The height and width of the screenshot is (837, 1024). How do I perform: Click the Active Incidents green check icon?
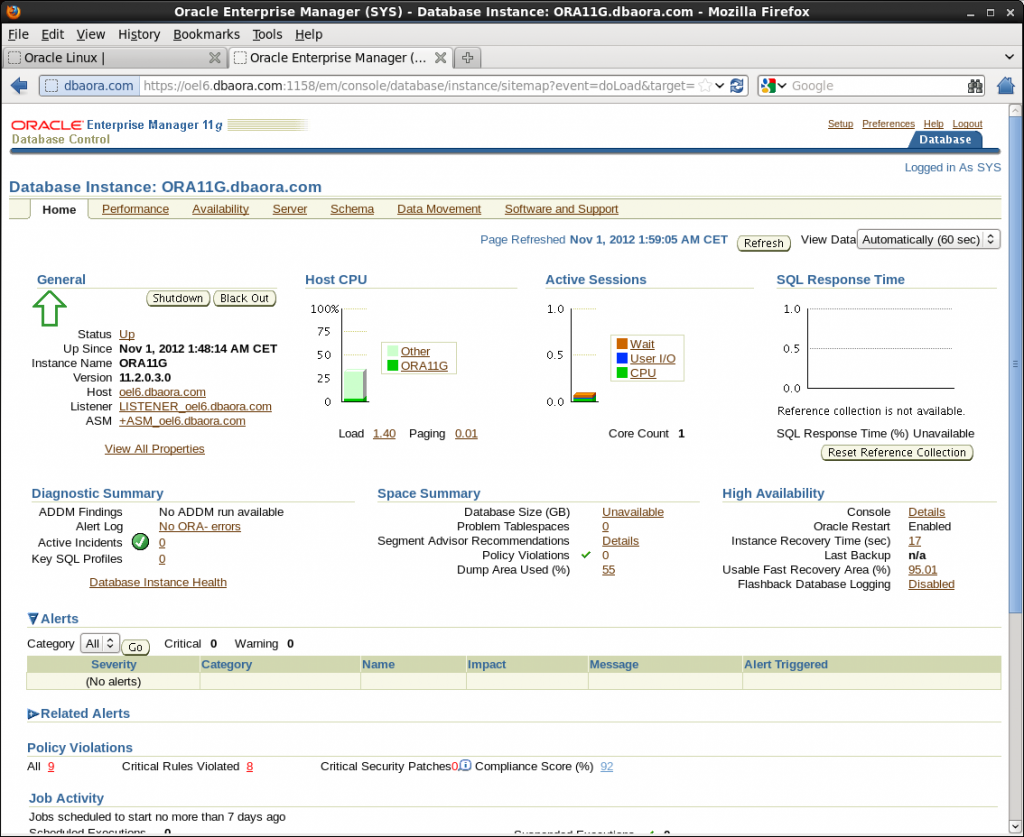click(141, 543)
